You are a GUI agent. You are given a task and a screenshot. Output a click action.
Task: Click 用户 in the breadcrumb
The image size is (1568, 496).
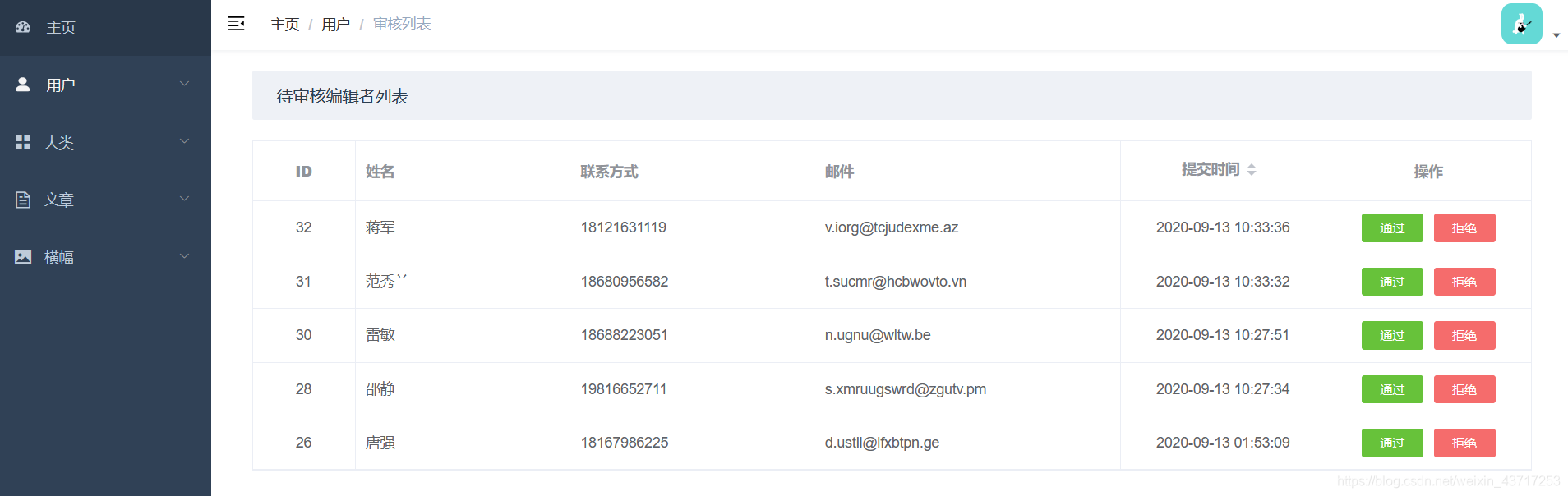(x=335, y=25)
